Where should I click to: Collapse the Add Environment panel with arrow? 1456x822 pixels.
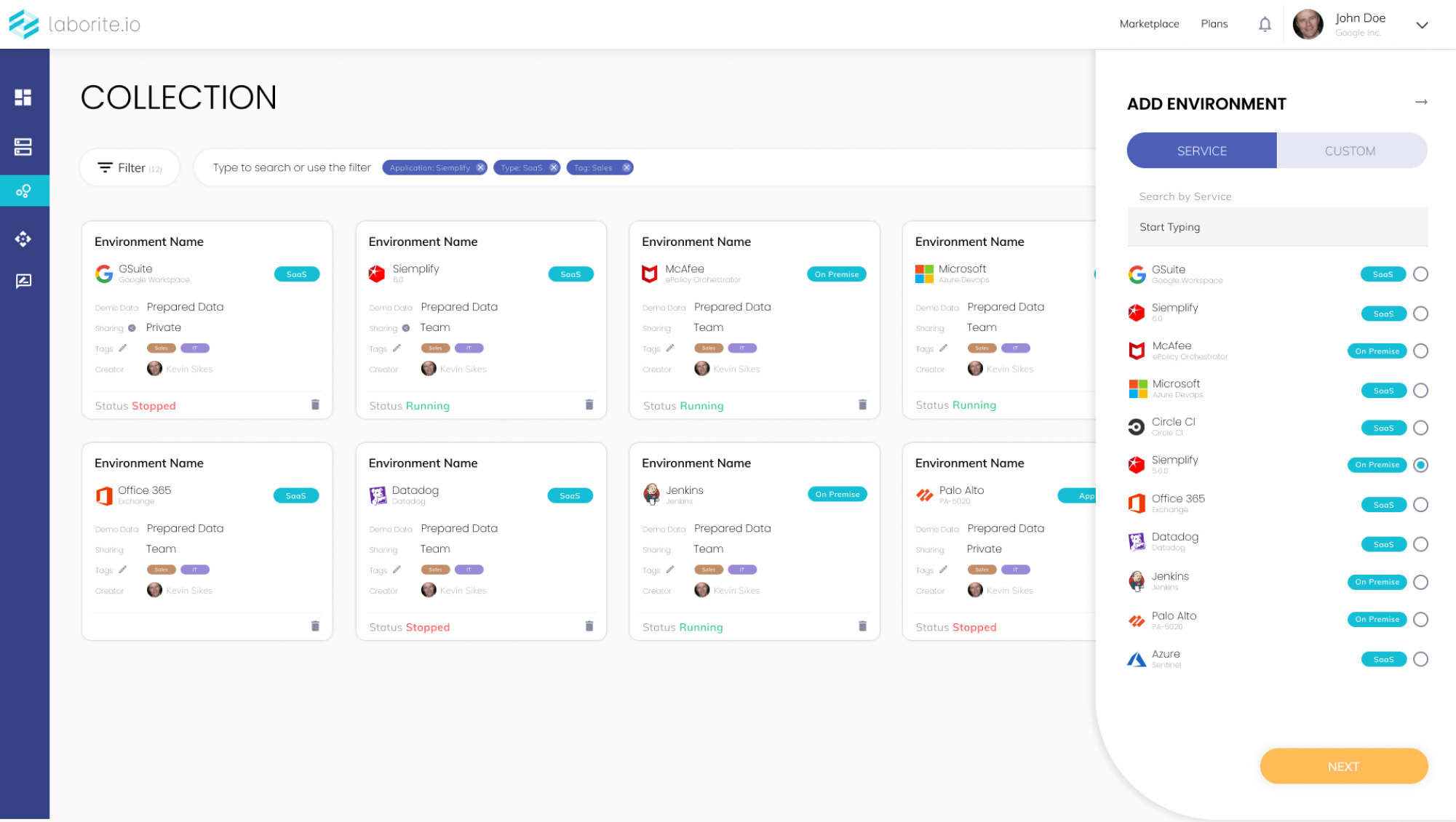(1420, 103)
